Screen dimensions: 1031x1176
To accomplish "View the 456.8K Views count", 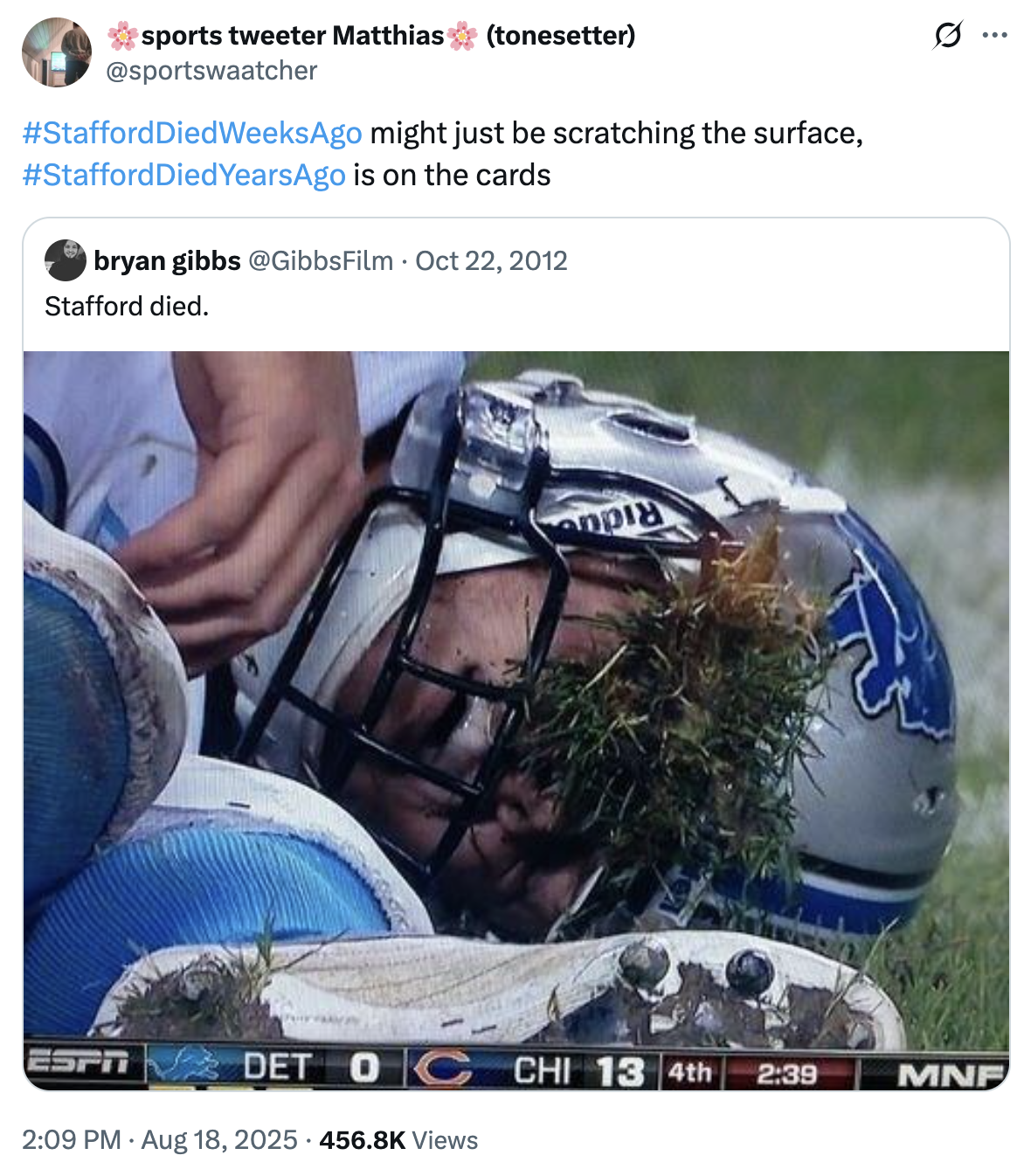I will point(398,1140).
